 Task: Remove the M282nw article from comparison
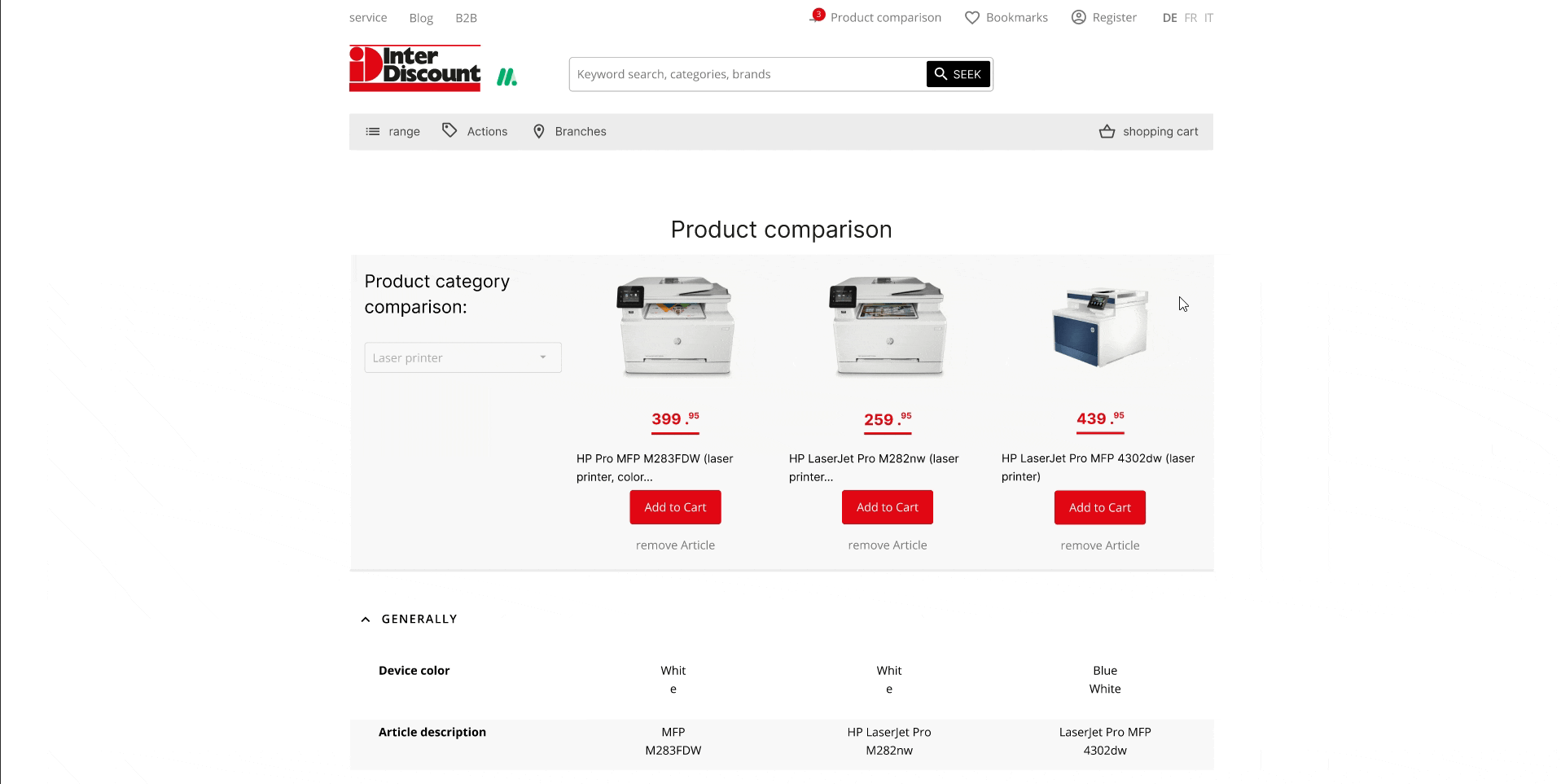click(x=888, y=545)
